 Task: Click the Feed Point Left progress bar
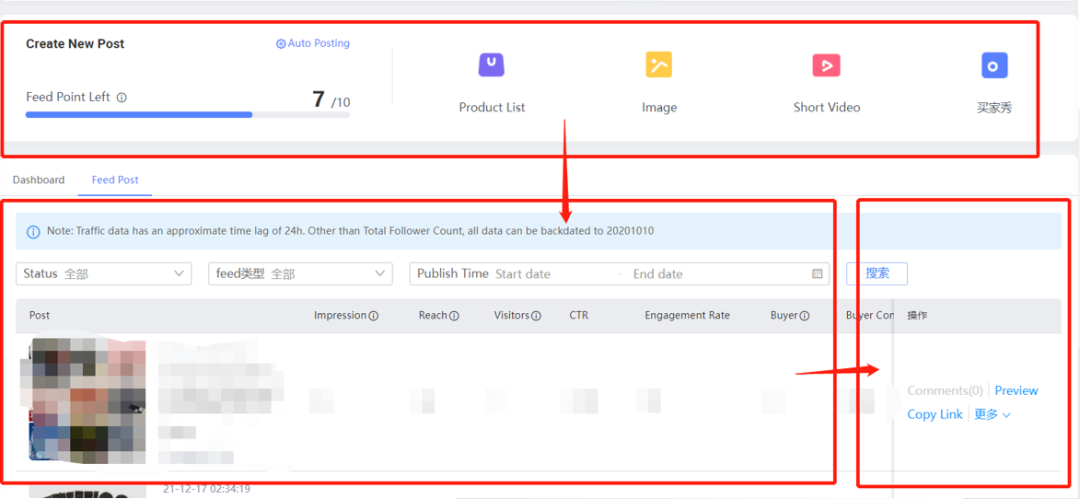click(x=187, y=115)
